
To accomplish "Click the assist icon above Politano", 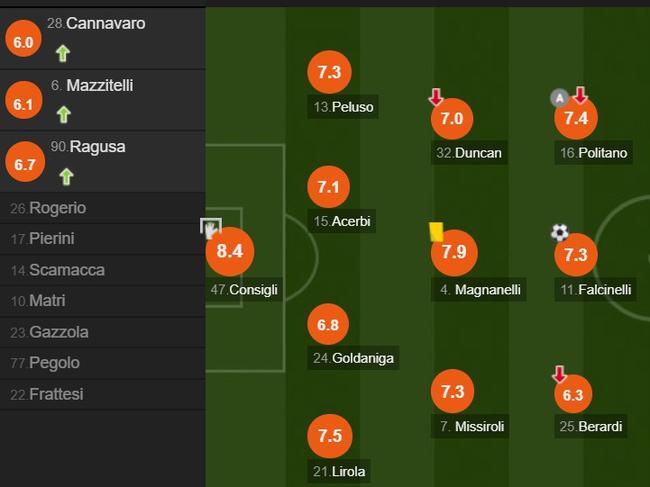I will (560, 97).
